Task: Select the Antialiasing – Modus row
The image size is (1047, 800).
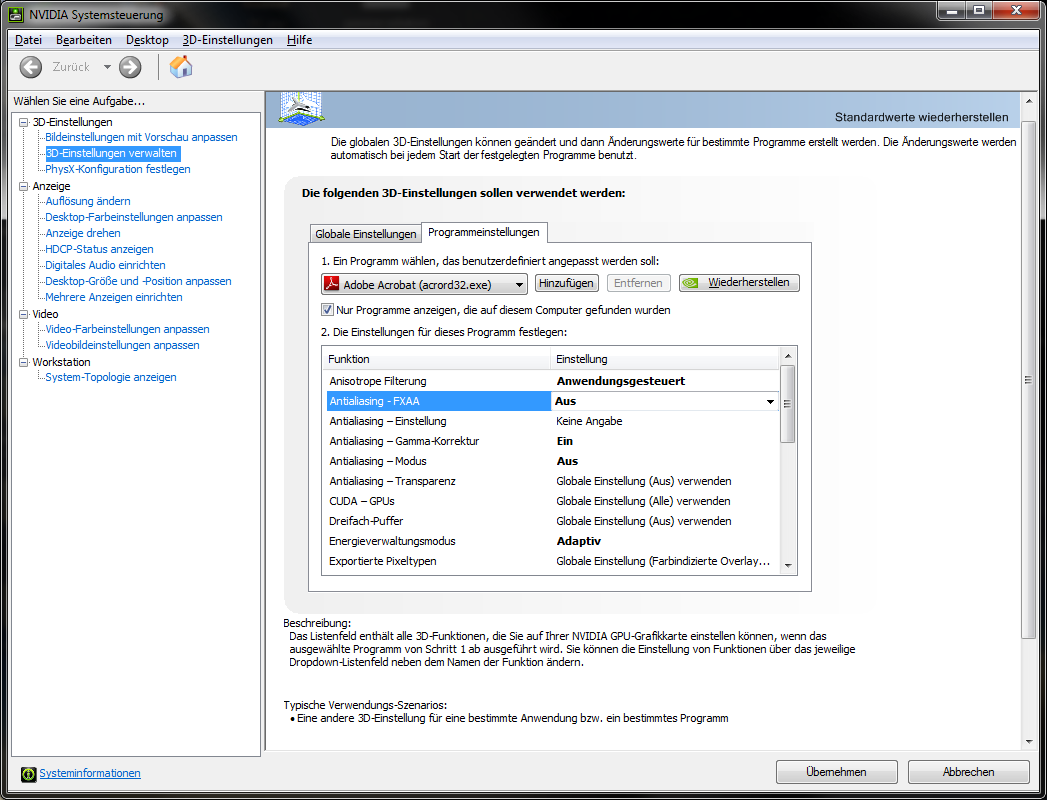Action: (x=552, y=461)
